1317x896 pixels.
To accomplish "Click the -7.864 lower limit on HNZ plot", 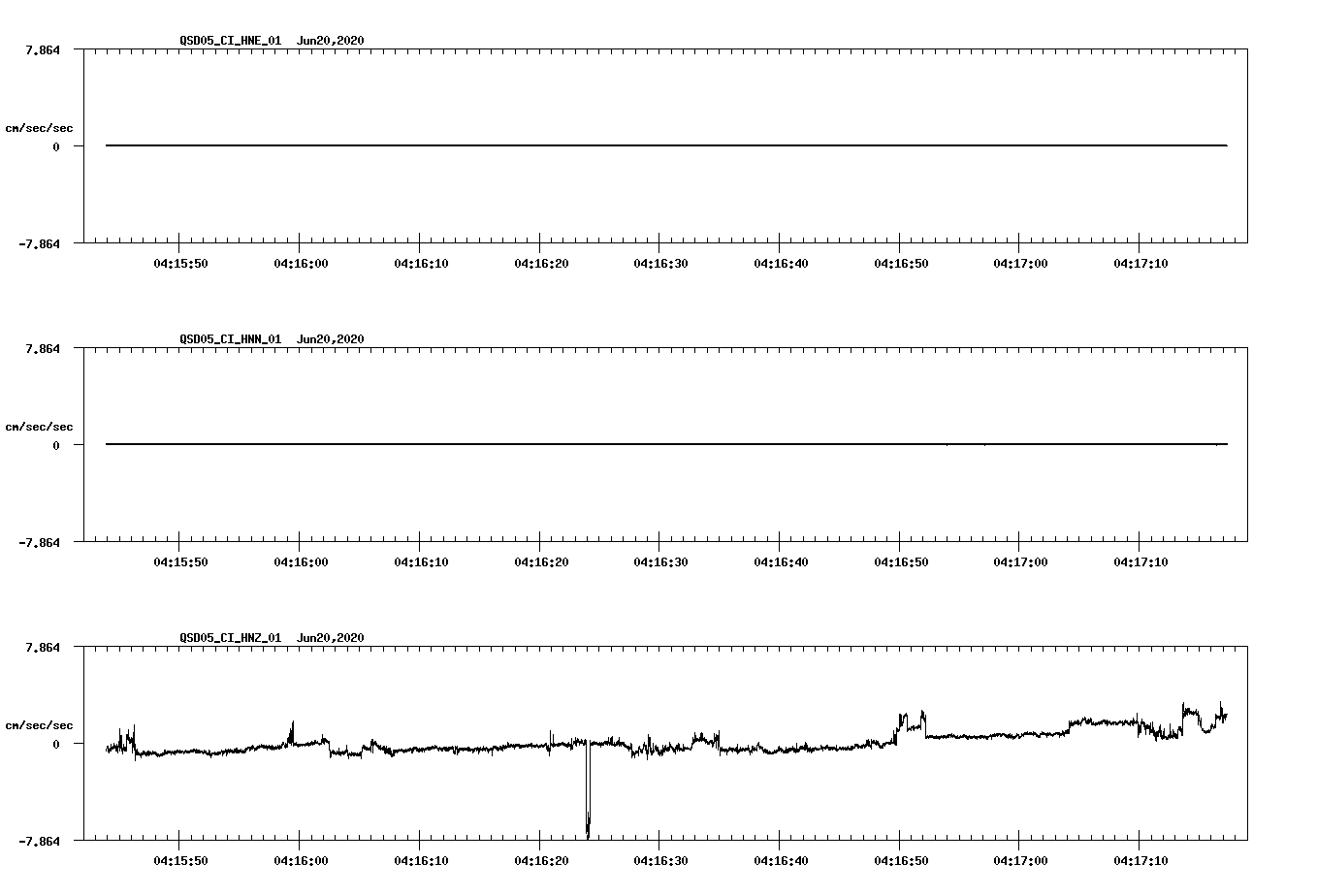I will (39, 841).
